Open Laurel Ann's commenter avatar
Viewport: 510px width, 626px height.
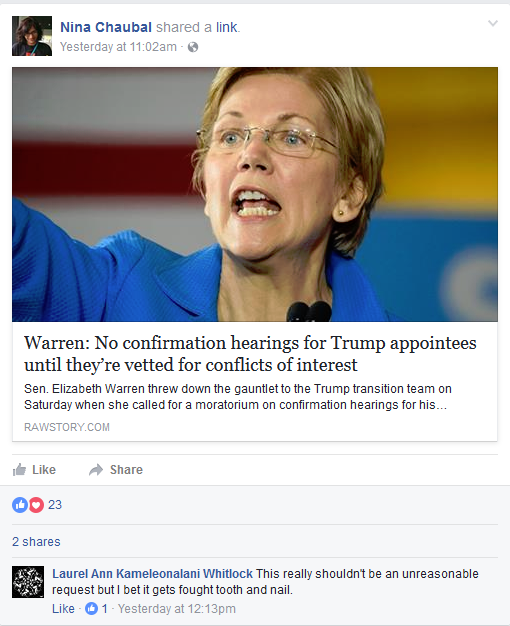coord(28,582)
